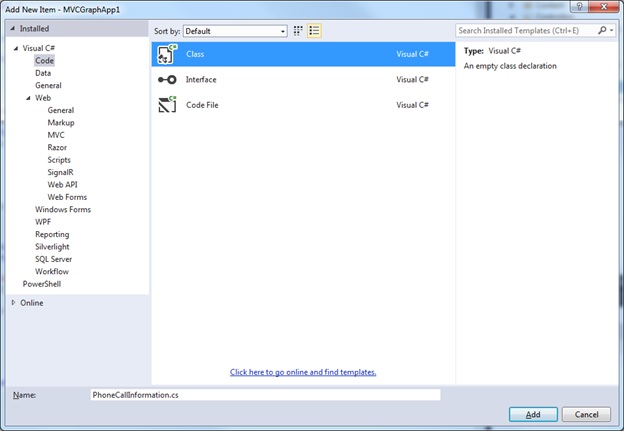Click Visual C# in the Interface row
The image size is (624, 431).
(412, 80)
